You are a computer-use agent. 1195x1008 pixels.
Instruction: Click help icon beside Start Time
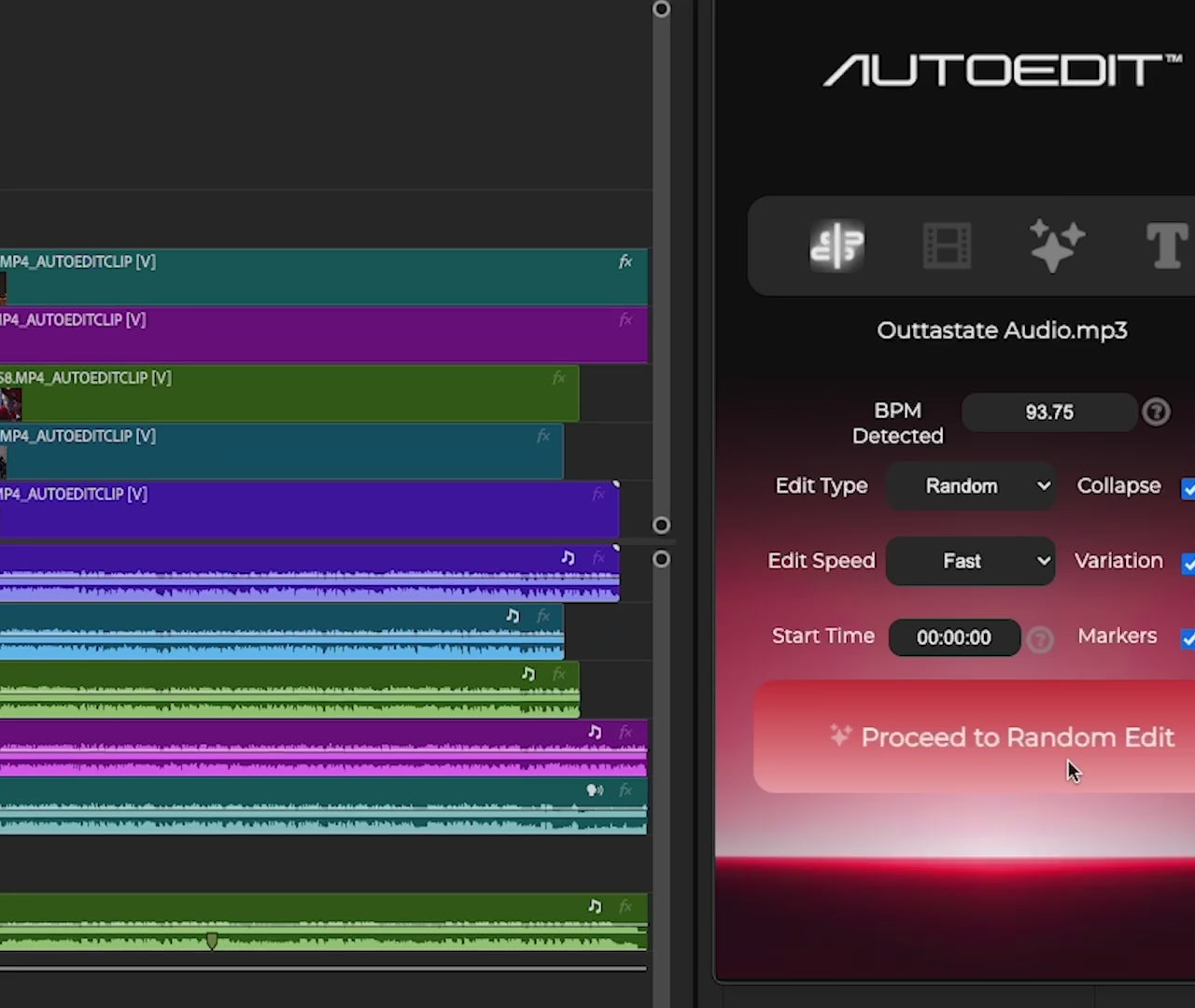click(1040, 638)
